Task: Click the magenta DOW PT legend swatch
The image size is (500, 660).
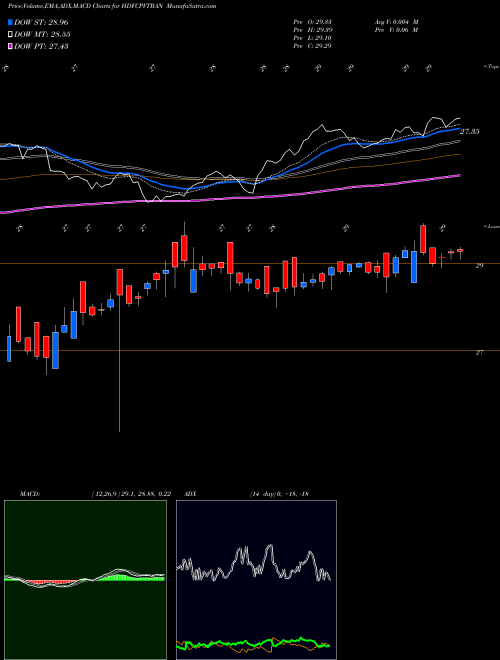Action: point(11,46)
